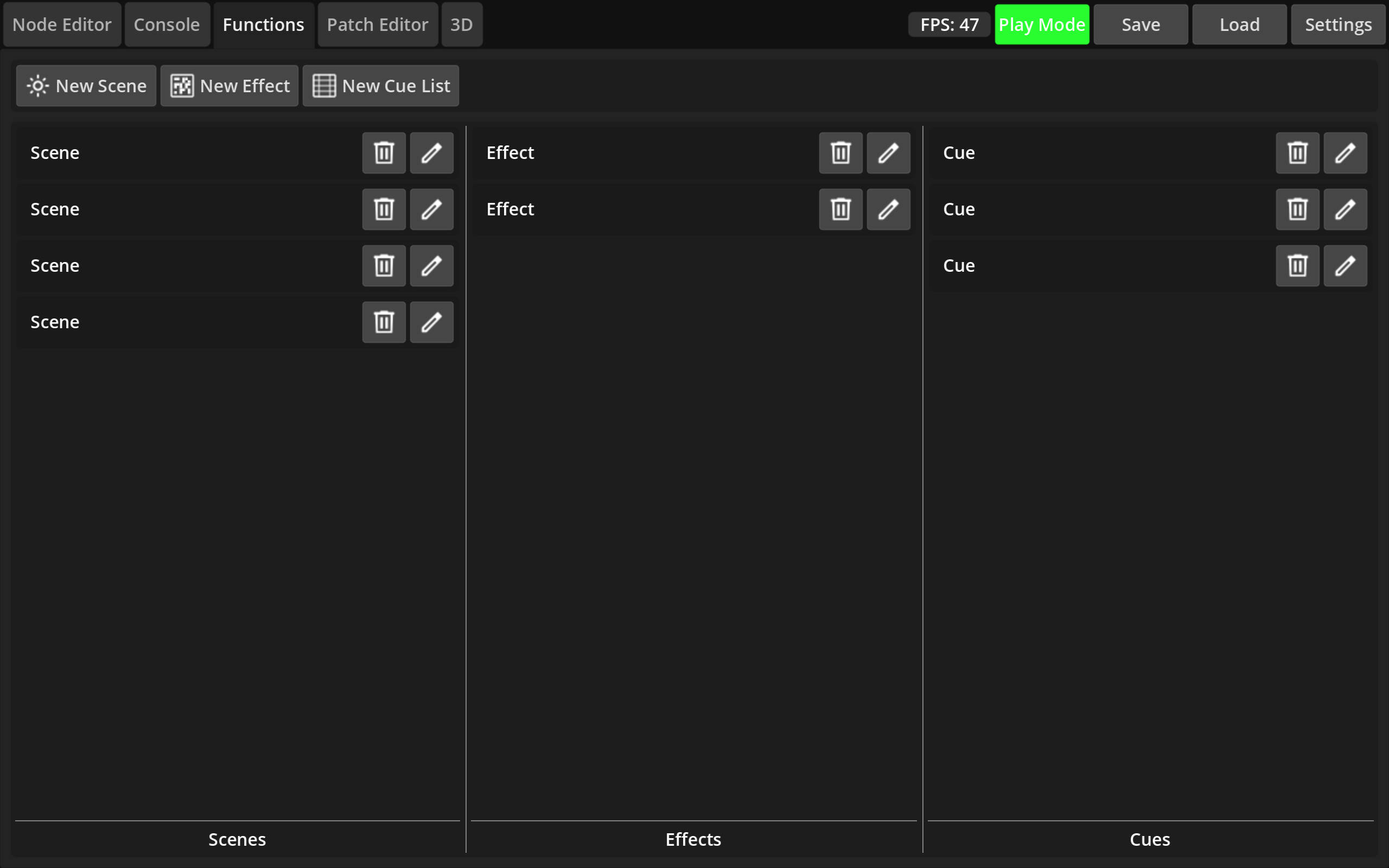Delete the third Scene row
This screenshot has height=868, width=1389.
pos(384,266)
